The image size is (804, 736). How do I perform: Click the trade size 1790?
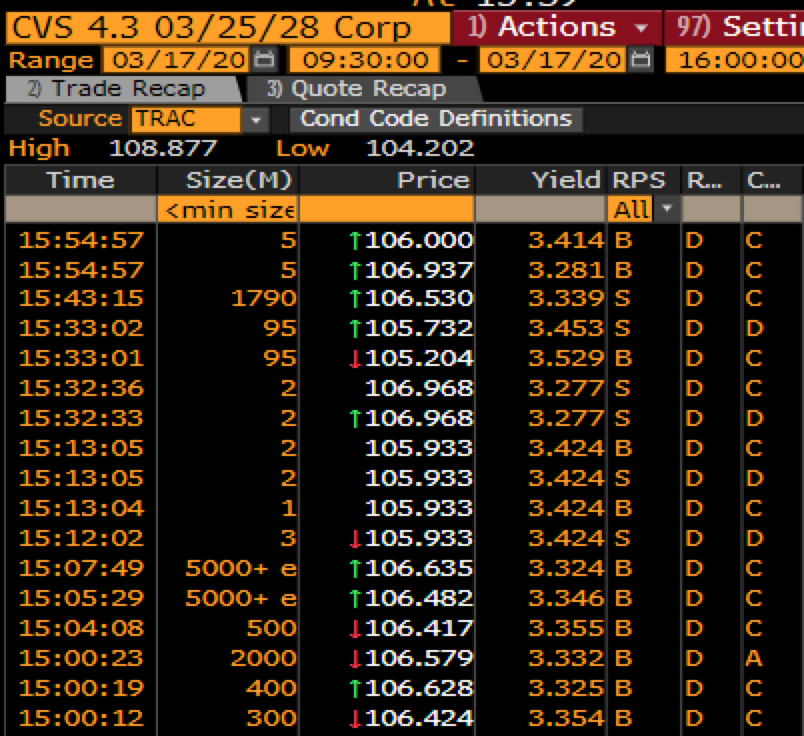point(264,299)
